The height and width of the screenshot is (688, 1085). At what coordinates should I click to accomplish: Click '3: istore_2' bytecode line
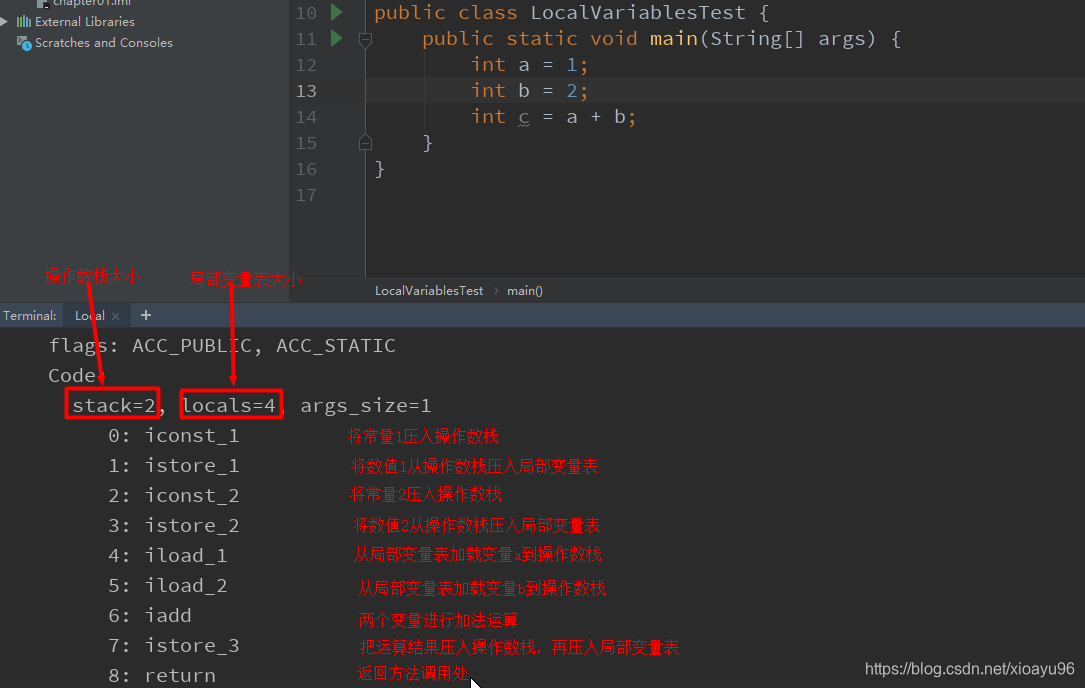[174, 525]
